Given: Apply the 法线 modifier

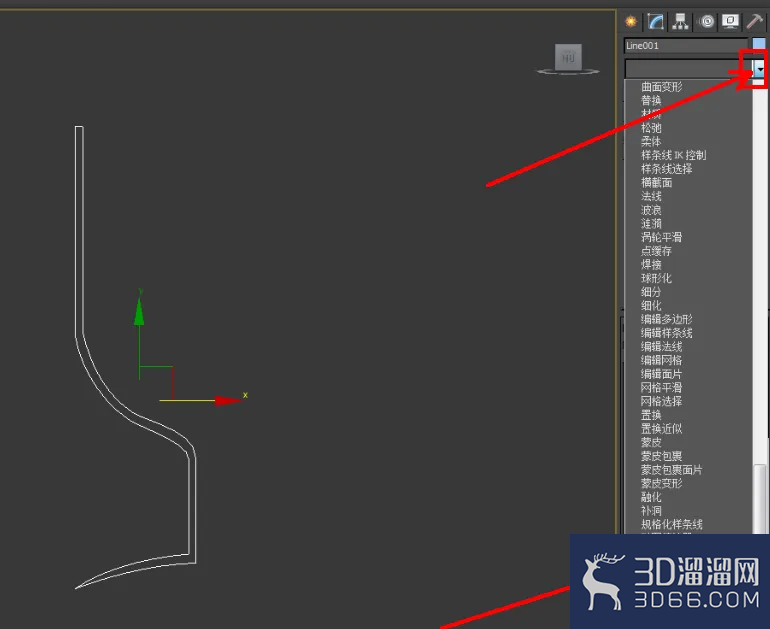Looking at the screenshot, I should click(x=651, y=196).
